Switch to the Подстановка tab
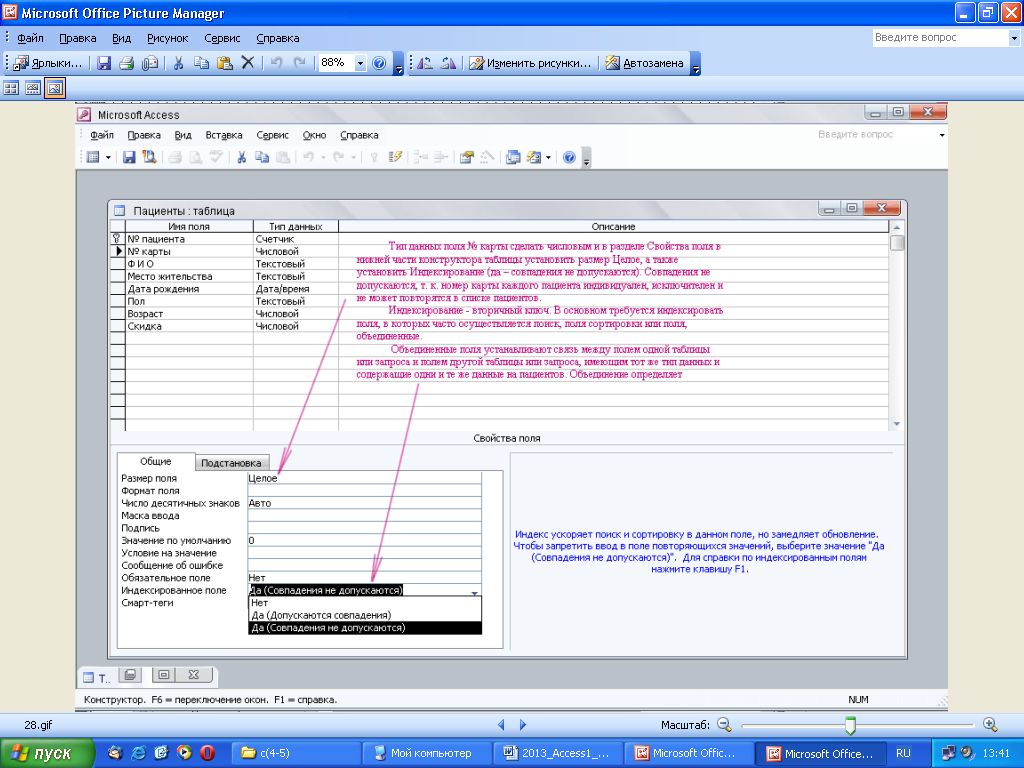Viewport: 1024px width, 768px height. pos(231,462)
